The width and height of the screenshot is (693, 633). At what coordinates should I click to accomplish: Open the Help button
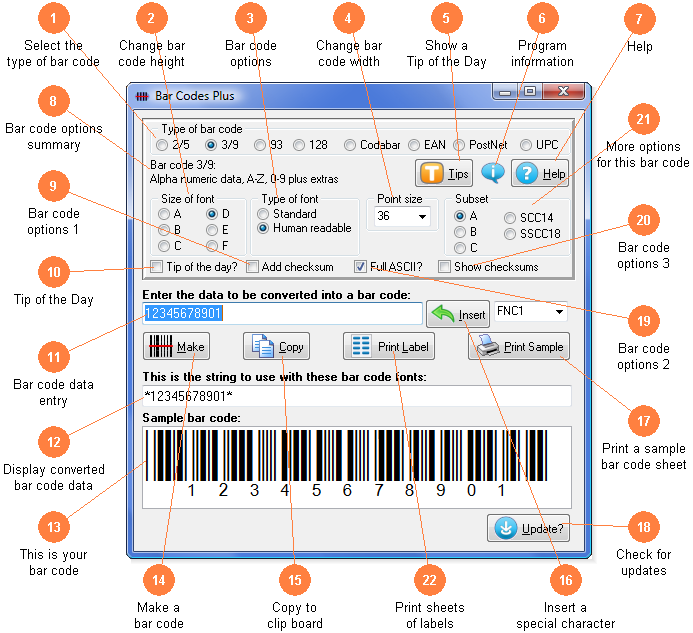(x=540, y=173)
